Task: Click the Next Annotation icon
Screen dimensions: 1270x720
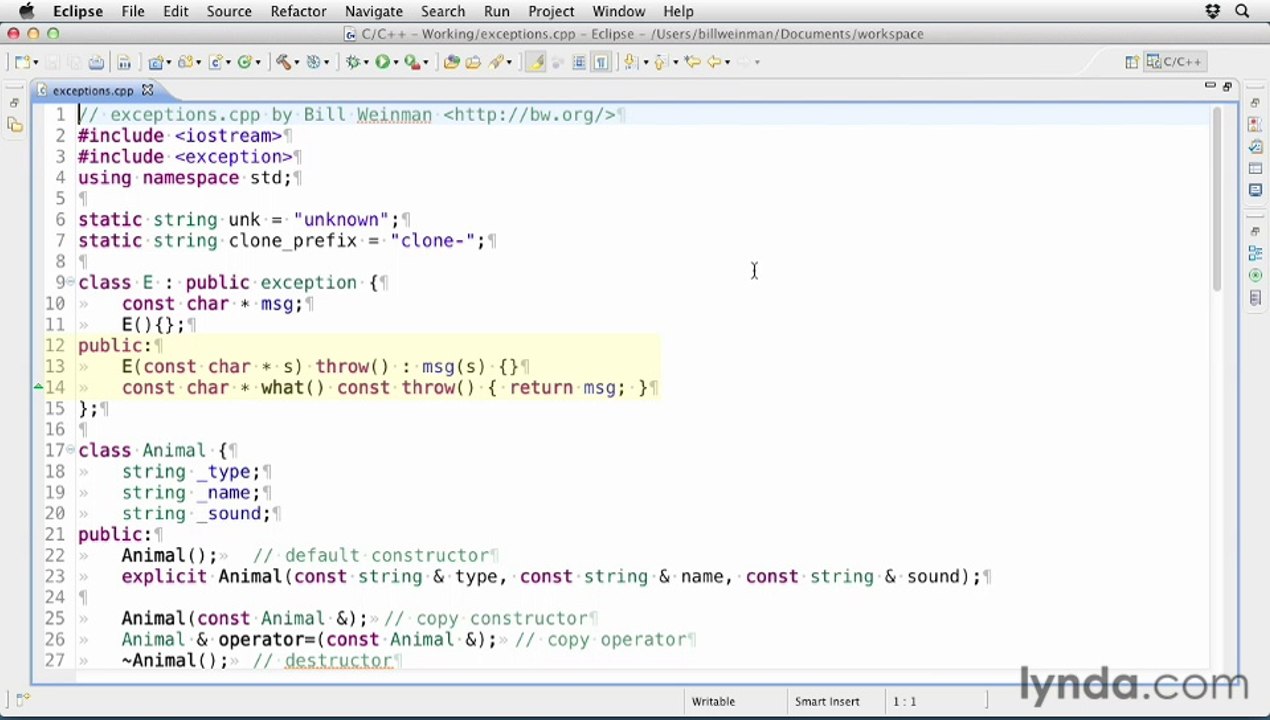Action: tap(630, 62)
